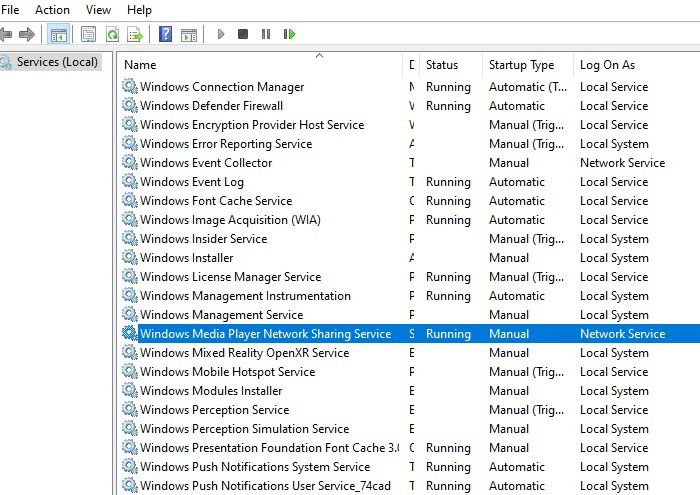Screen dimensions: 700x495
Task: Click the Refresh toolbar icon
Action: pyautogui.click(x=112, y=34)
